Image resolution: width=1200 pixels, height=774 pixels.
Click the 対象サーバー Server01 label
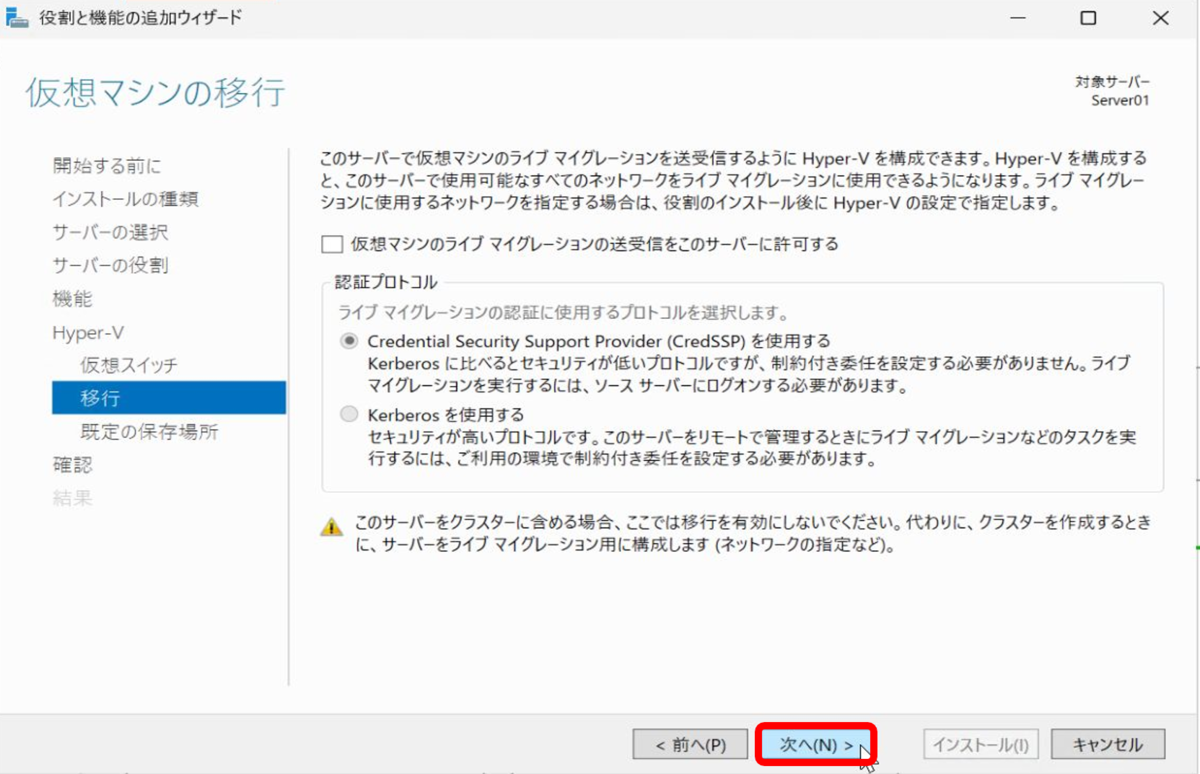point(1113,91)
